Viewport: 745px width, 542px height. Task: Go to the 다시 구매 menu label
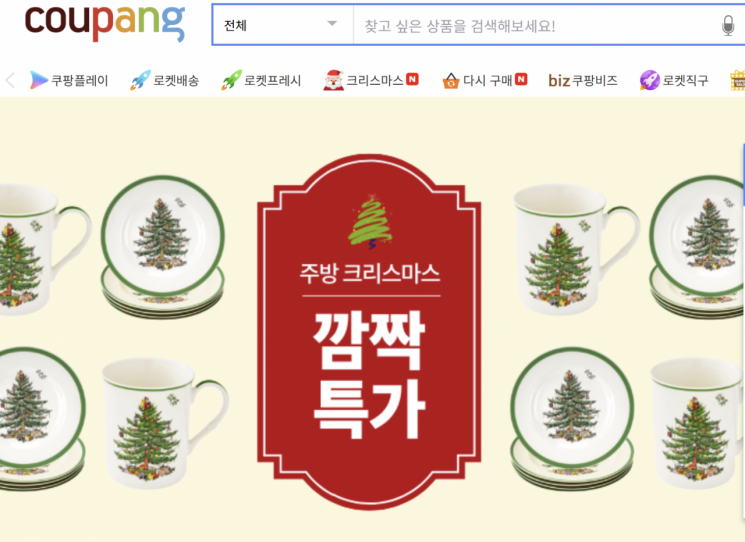click(487, 80)
